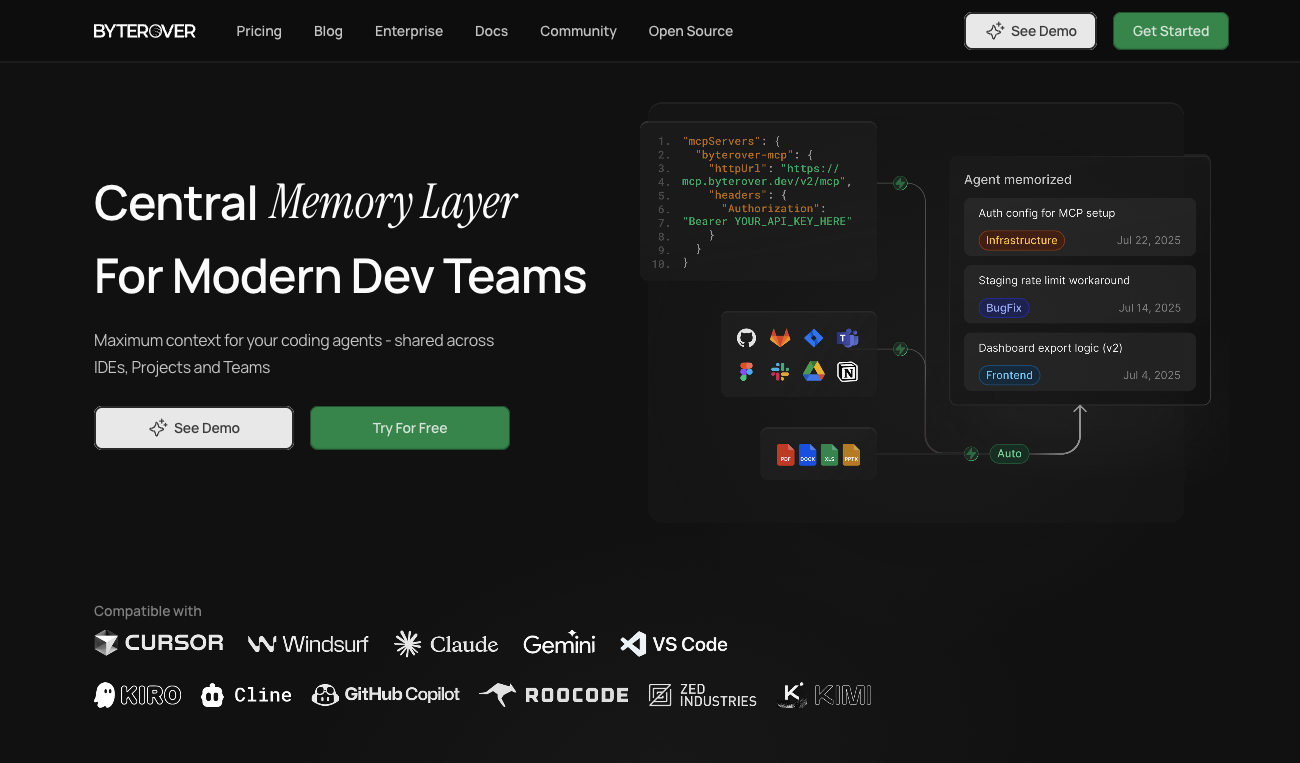This screenshot has height=763, width=1300.
Task: Toggle the Auto switch near the file exports
Action: (1009, 453)
